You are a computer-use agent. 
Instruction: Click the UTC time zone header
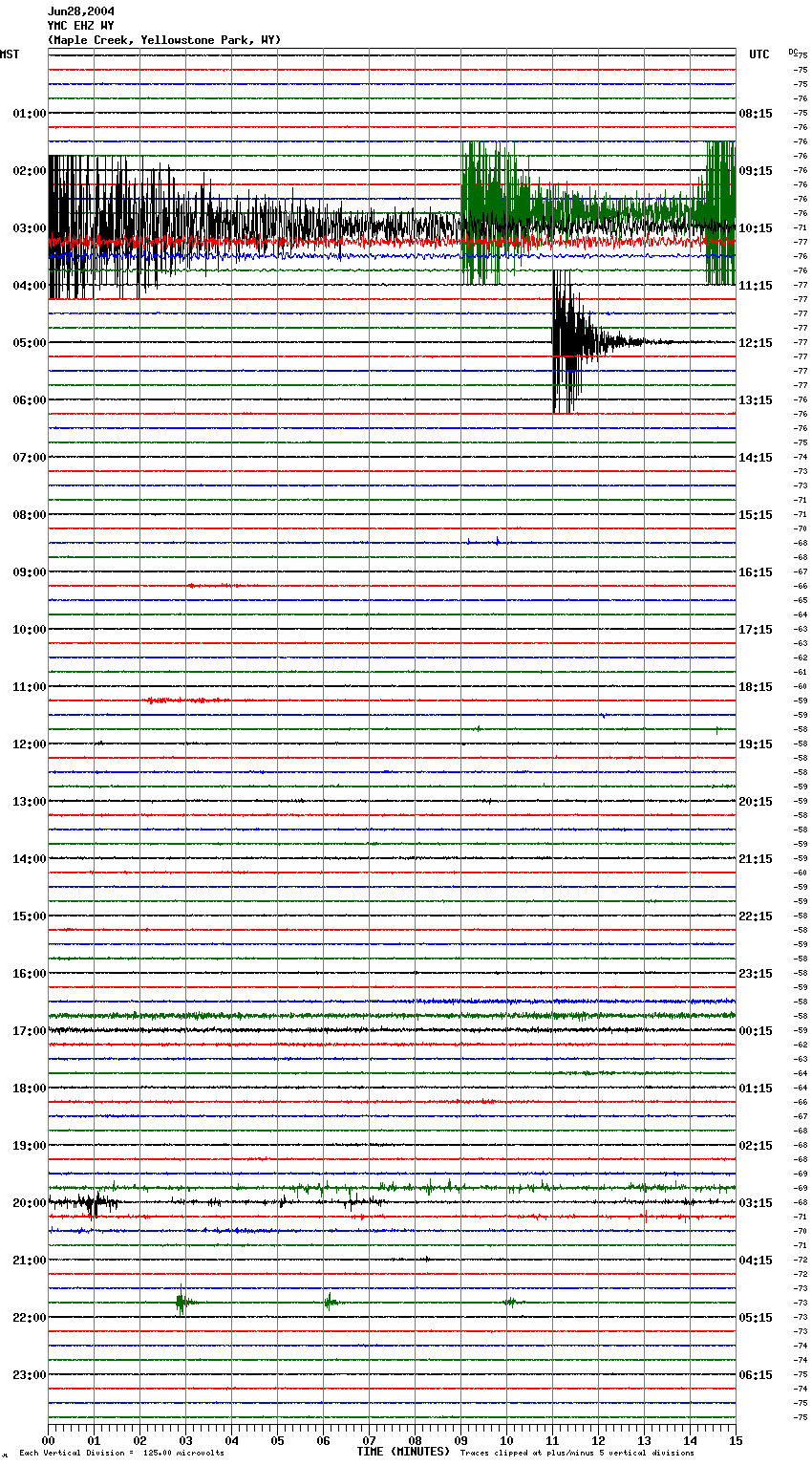(759, 54)
